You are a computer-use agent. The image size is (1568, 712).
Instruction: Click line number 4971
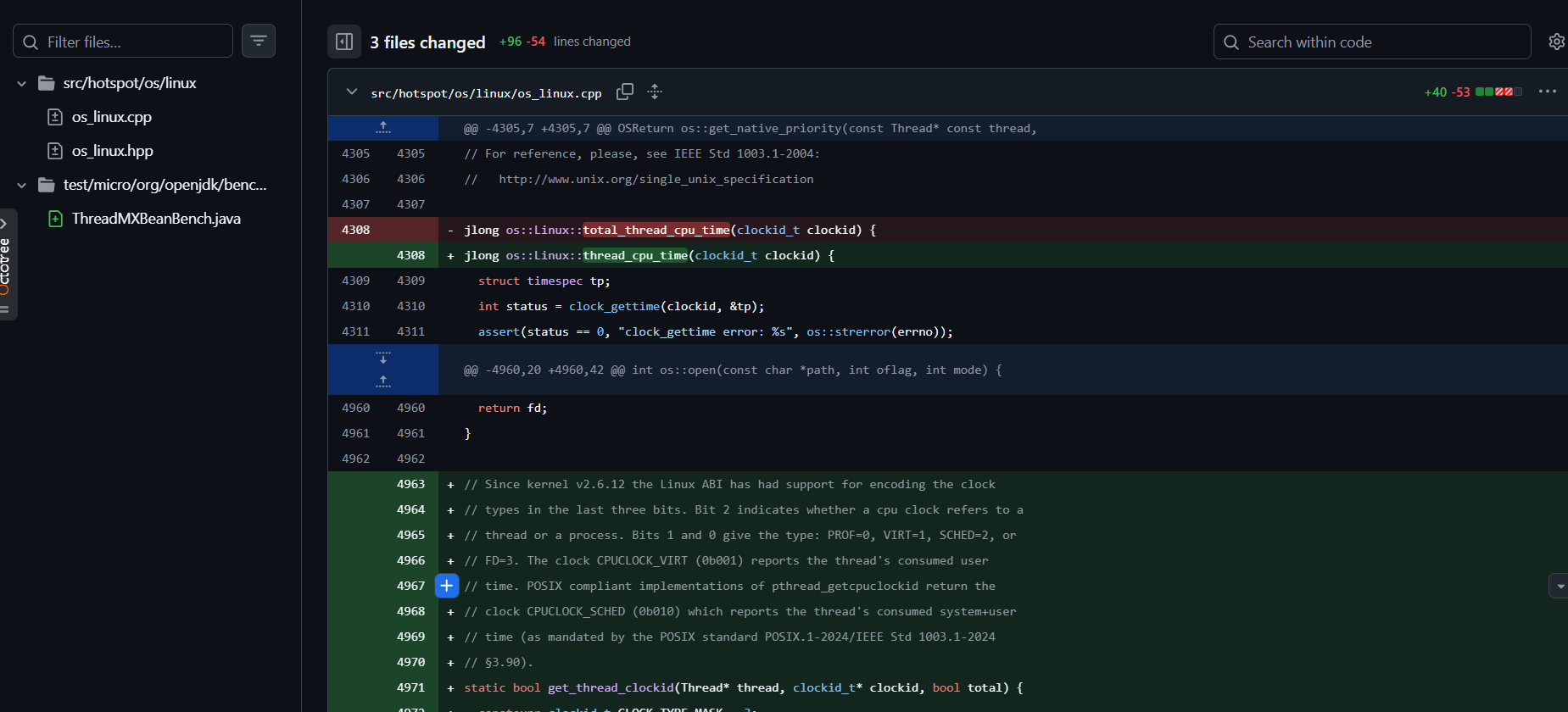[x=410, y=687]
